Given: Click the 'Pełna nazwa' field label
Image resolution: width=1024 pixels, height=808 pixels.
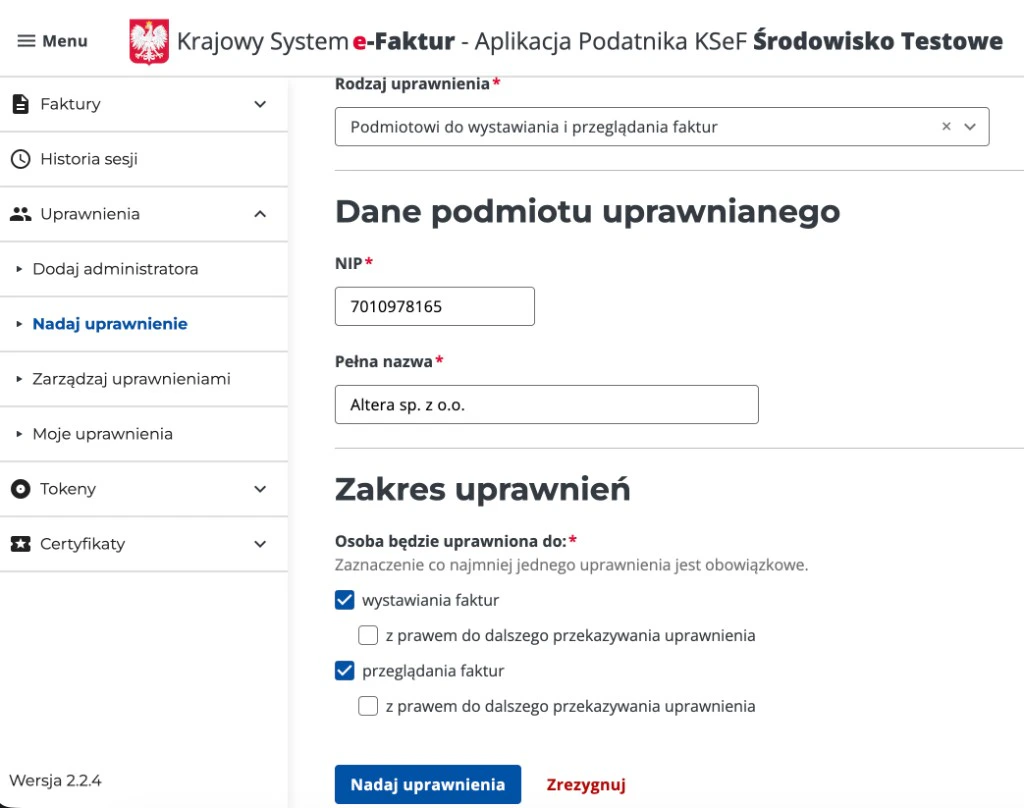Looking at the screenshot, I should pos(384,361).
